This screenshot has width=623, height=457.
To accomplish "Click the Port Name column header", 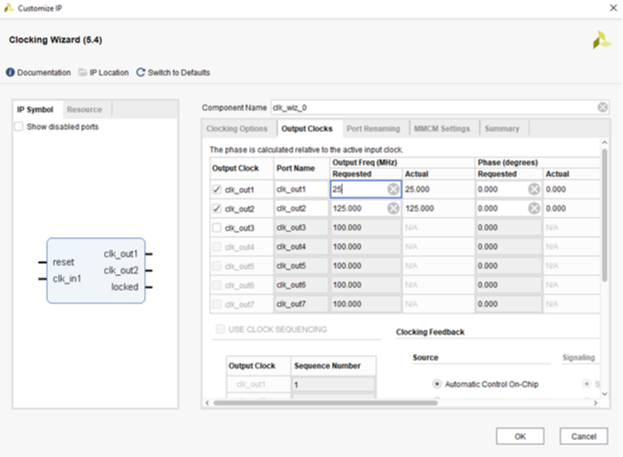I will 296,168.
